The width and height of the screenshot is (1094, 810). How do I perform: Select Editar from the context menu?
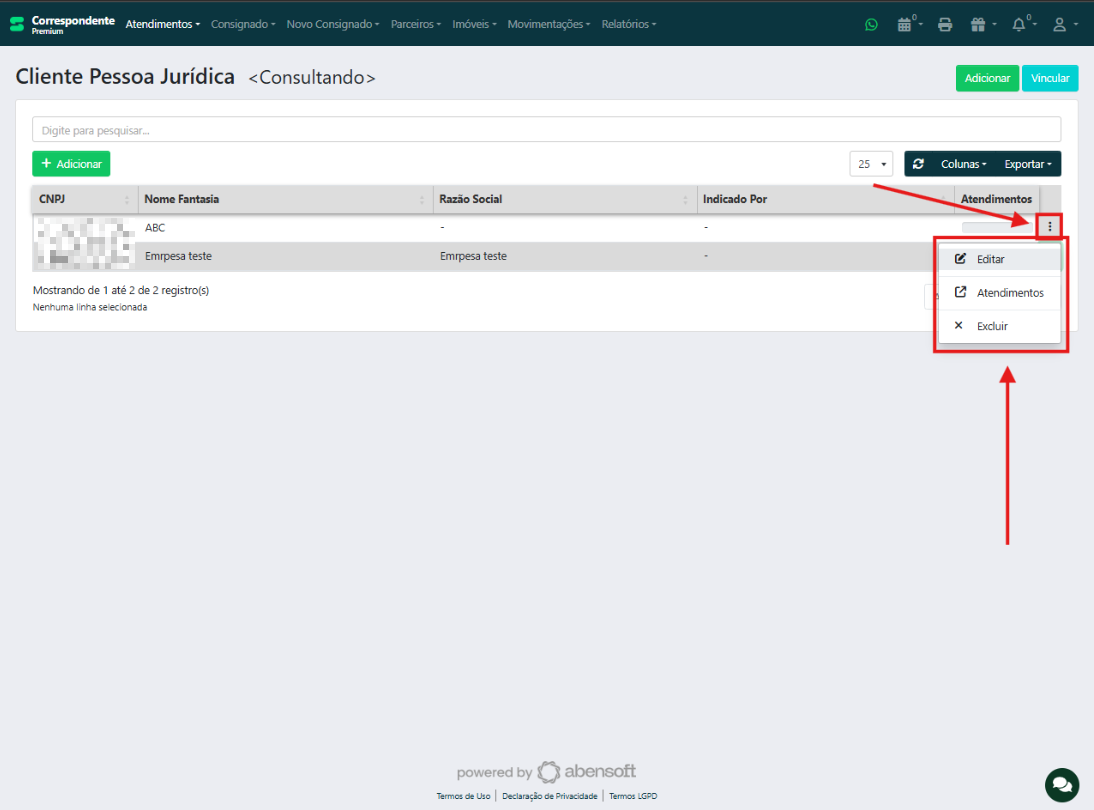[x=990, y=259]
